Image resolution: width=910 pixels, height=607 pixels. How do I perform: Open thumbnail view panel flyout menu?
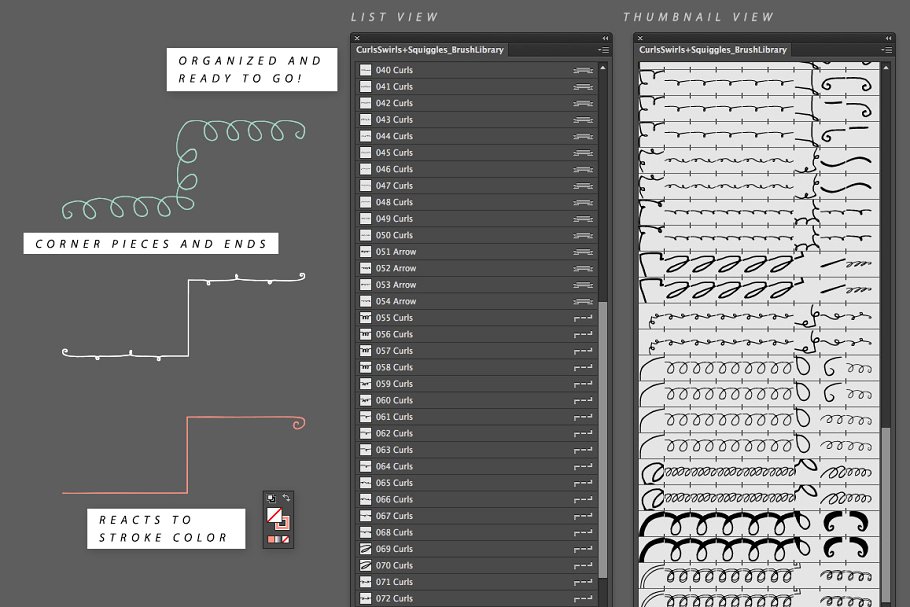click(x=883, y=49)
